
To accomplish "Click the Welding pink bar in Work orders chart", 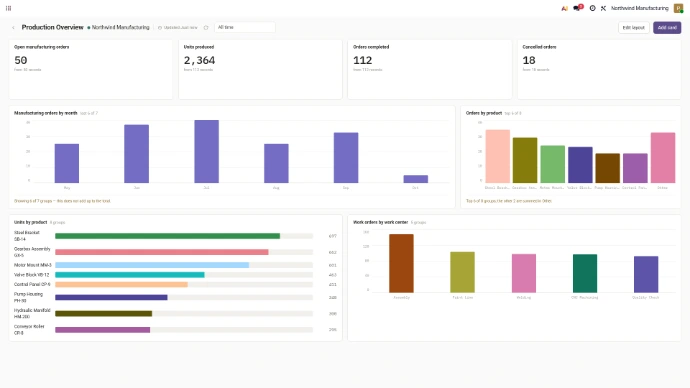I will (x=524, y=273).
